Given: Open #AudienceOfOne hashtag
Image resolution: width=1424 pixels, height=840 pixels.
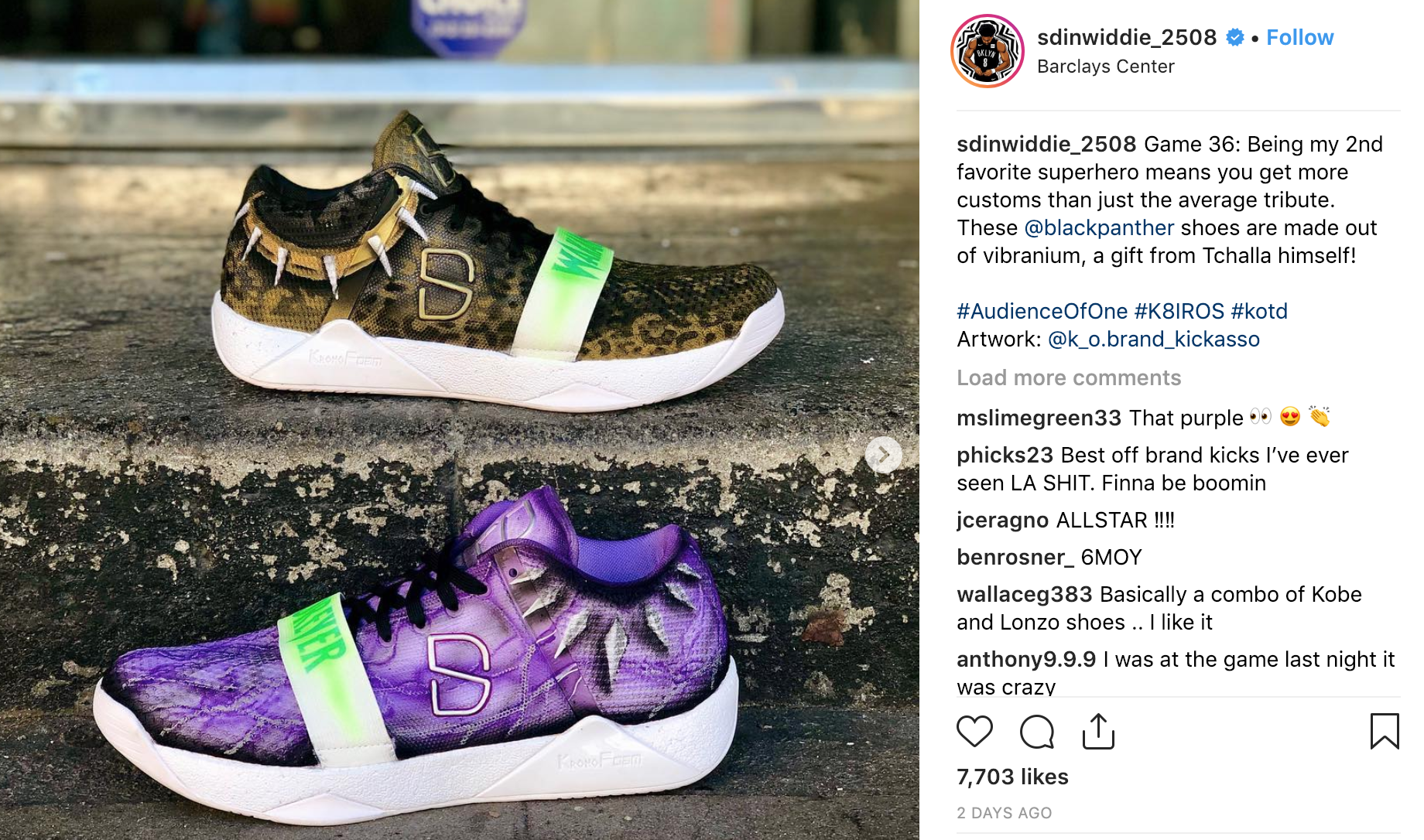Looking at the screenshot, I should point(1042,311).
